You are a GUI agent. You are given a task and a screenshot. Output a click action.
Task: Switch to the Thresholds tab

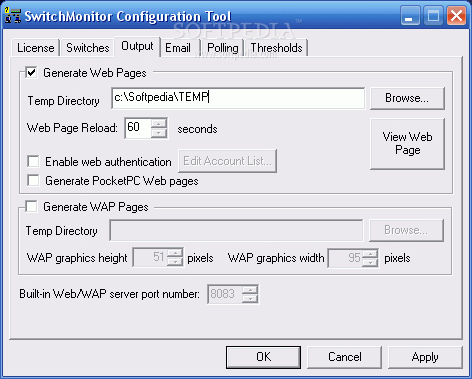tap(276, 48)
